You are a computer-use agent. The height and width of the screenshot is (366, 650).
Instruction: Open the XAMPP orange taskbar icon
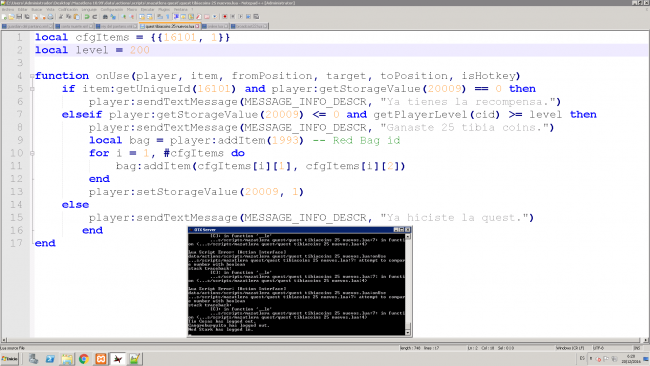point(101,359)
